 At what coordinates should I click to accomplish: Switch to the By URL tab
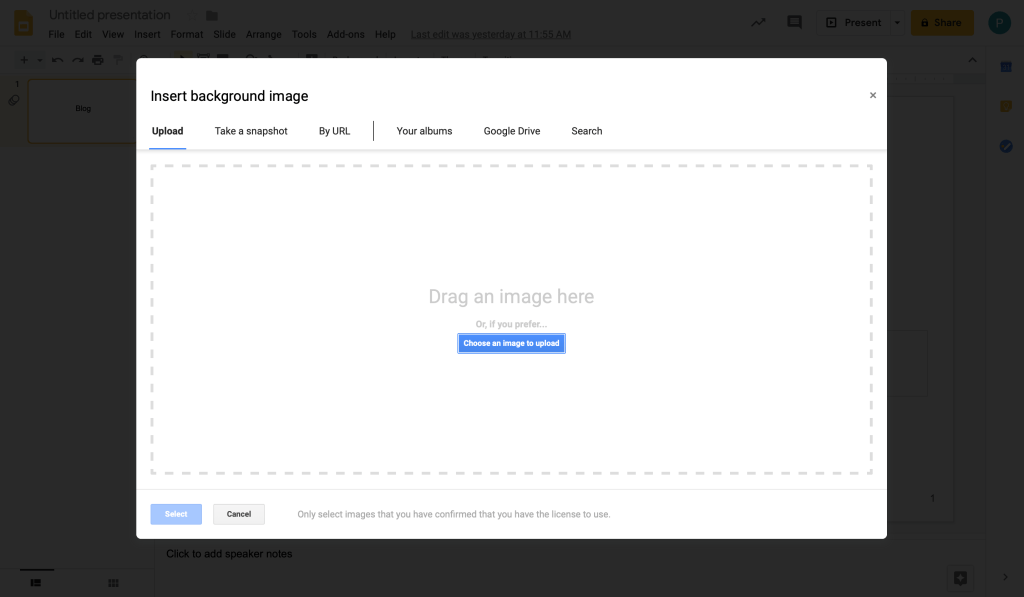[x=334, y=131]
